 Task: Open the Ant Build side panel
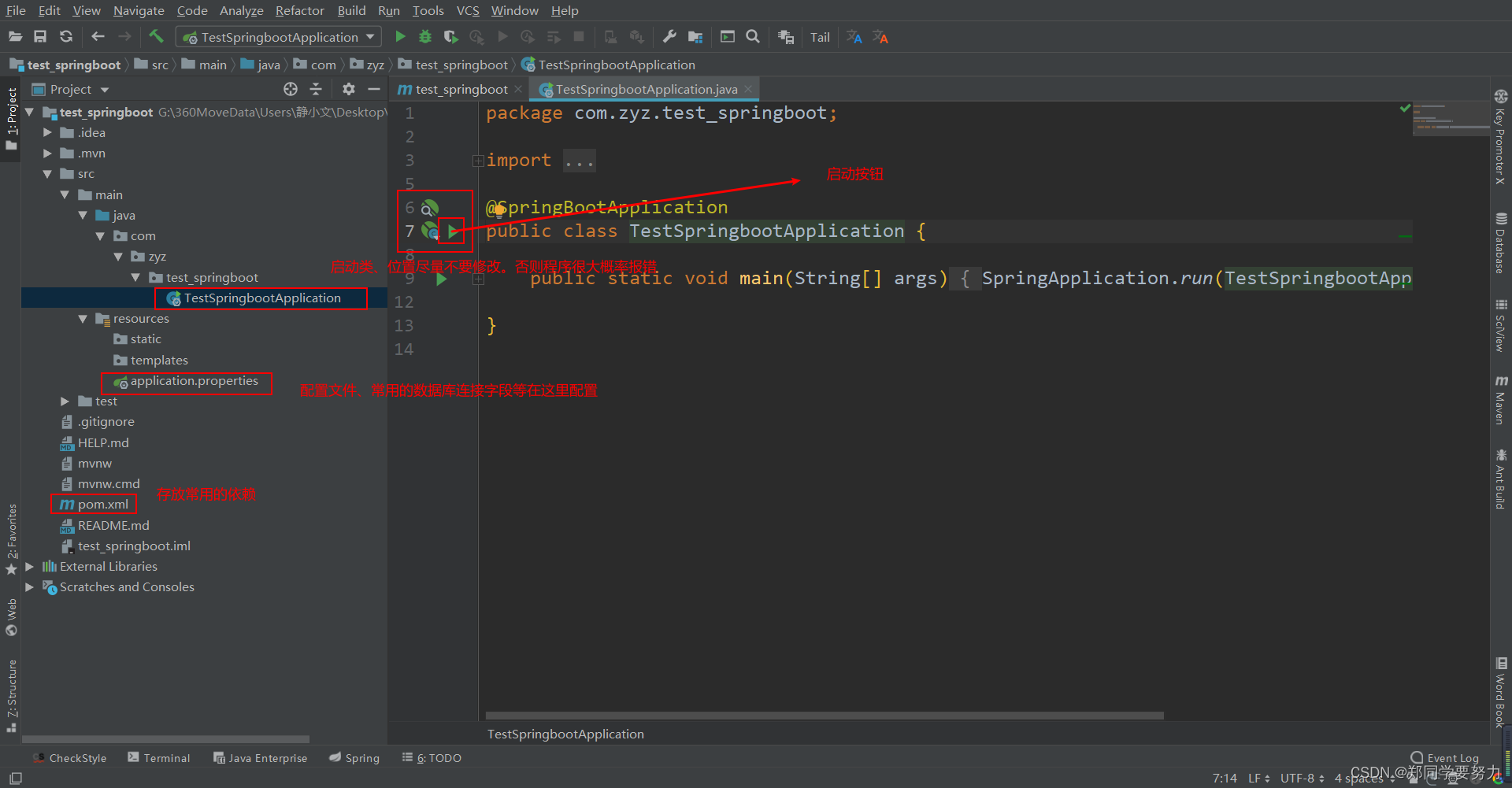pyautogui.click(x=1501, y=479)
